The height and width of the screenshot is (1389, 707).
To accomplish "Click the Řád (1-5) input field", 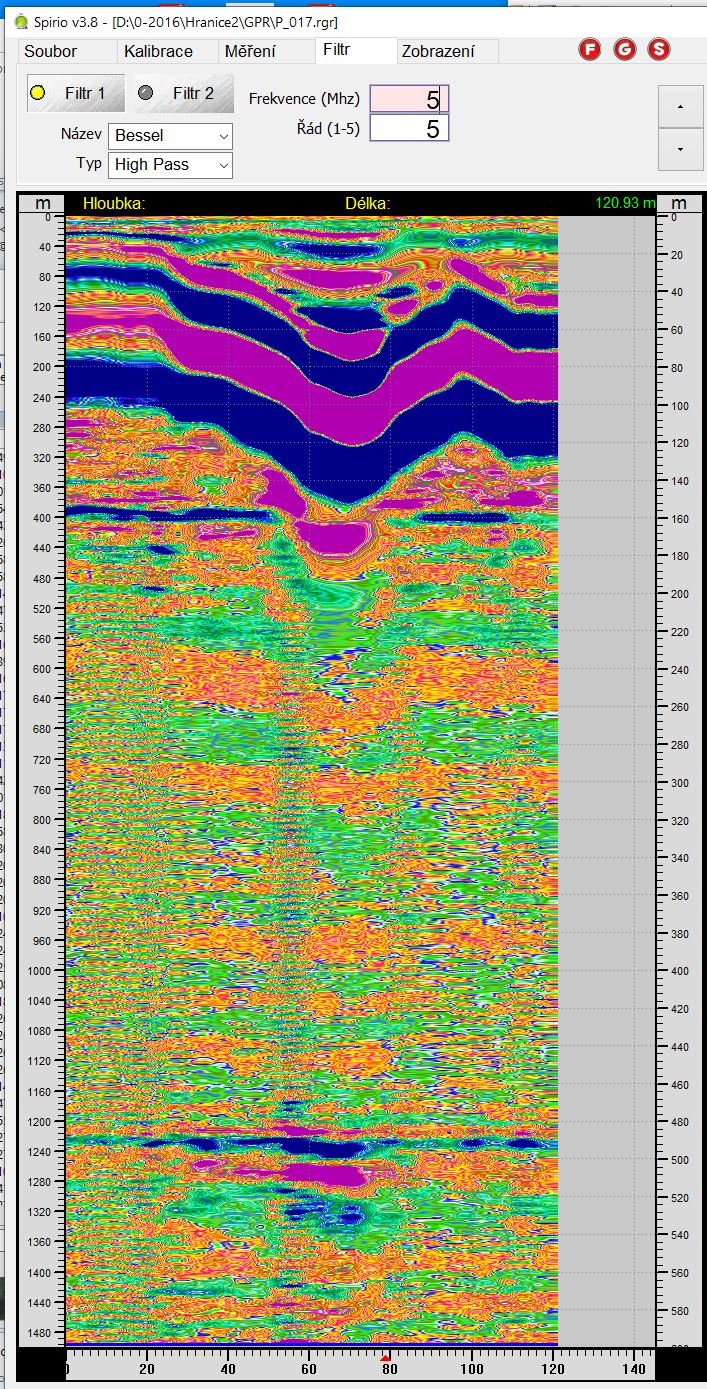I will click(409, 128).
